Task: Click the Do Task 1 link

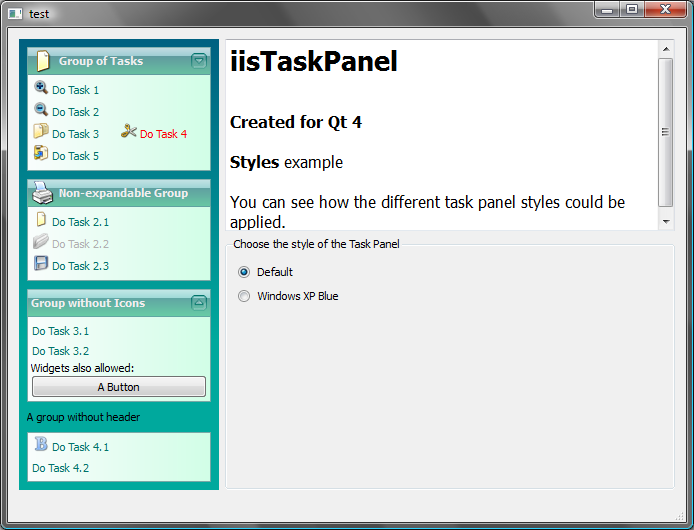Action: tap(76, 90)
